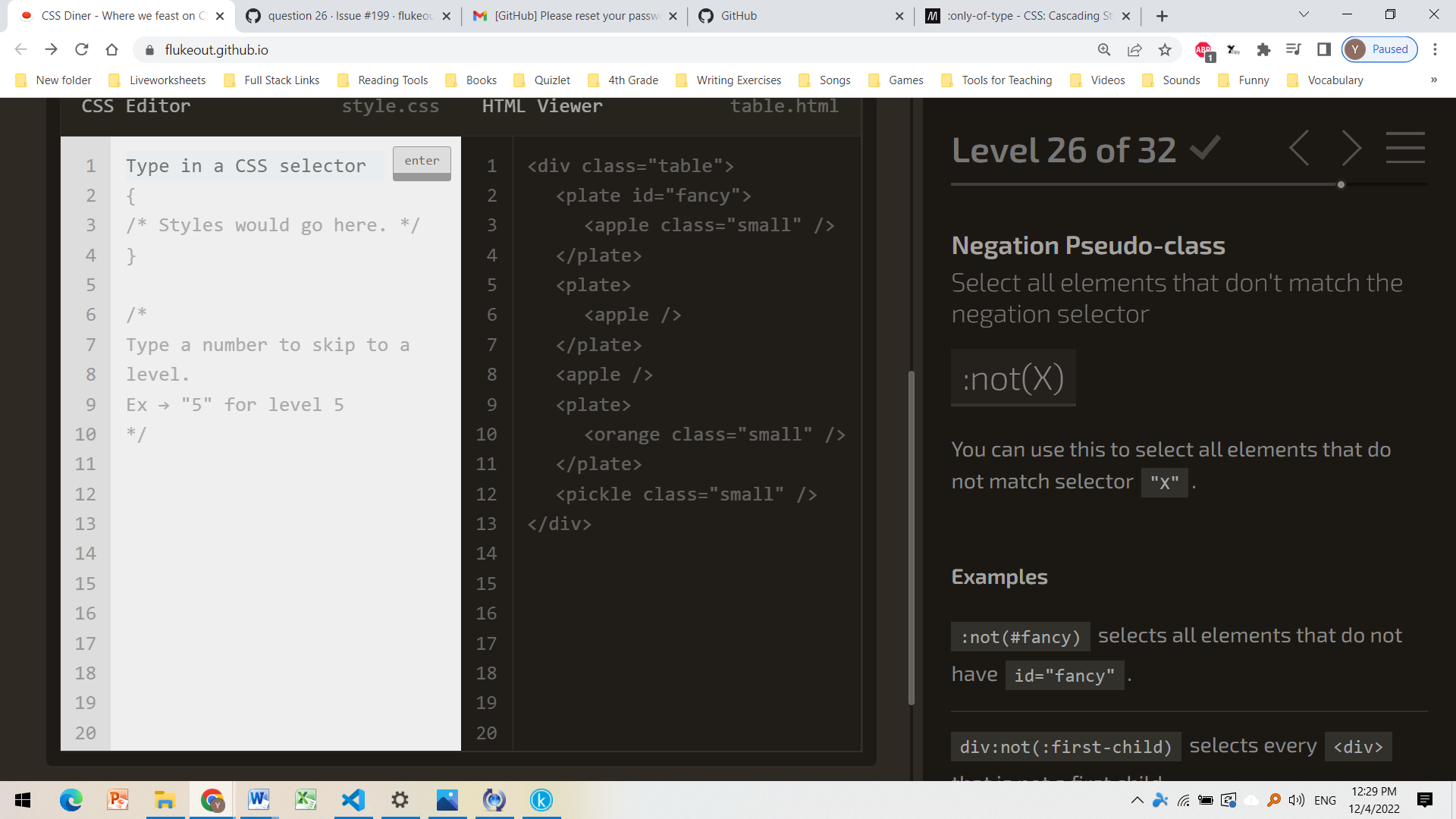The image size is (1456, 819).
Task: Go to the previous level with left arrow
Action: 1300,148
